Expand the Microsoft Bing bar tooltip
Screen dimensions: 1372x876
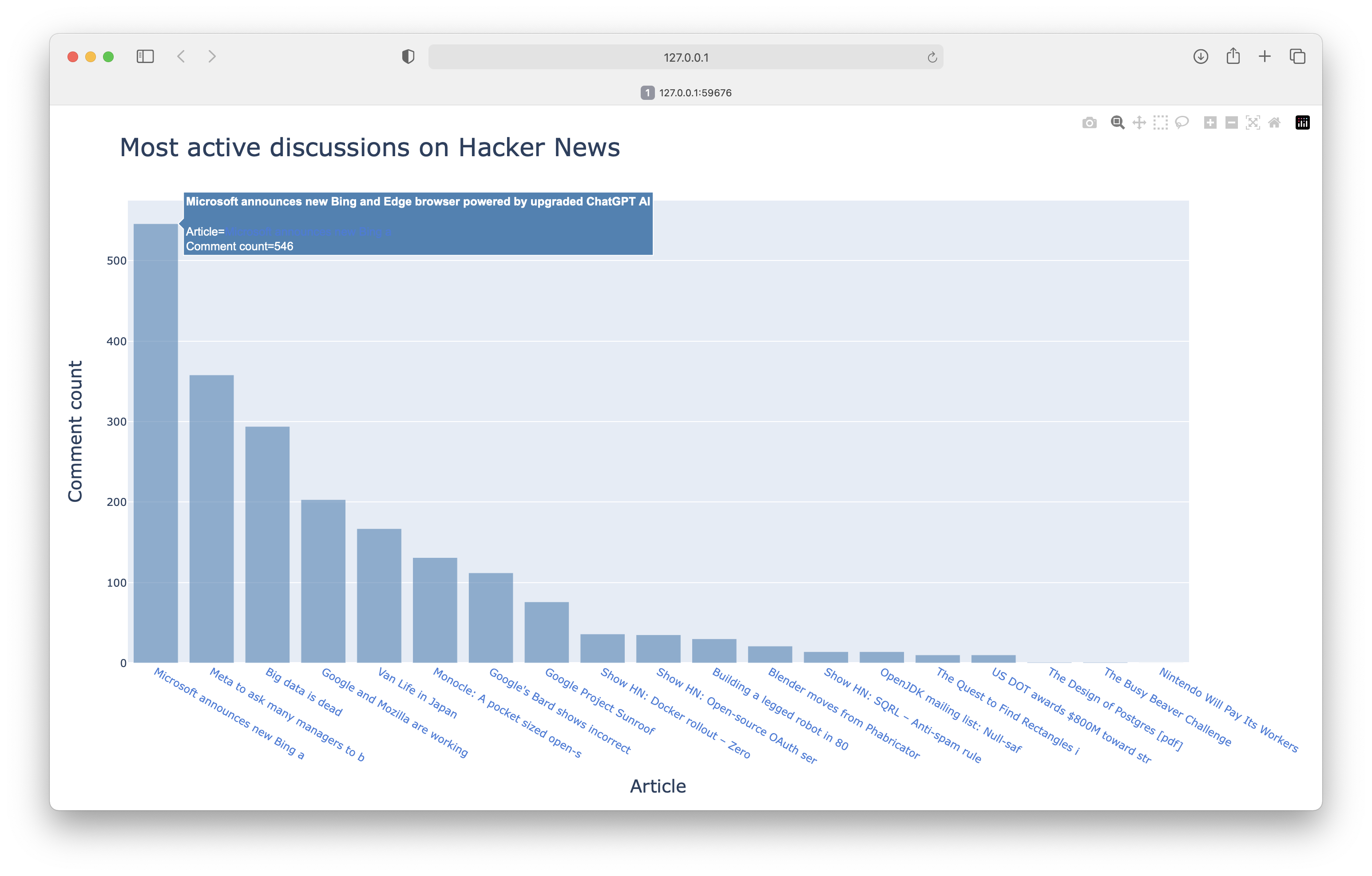click(x=155, y=440)
